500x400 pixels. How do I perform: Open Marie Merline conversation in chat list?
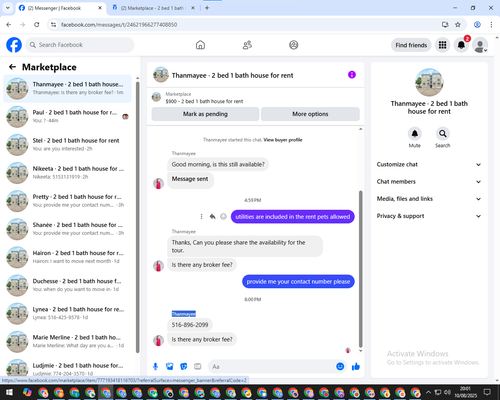tap(67, 342)
